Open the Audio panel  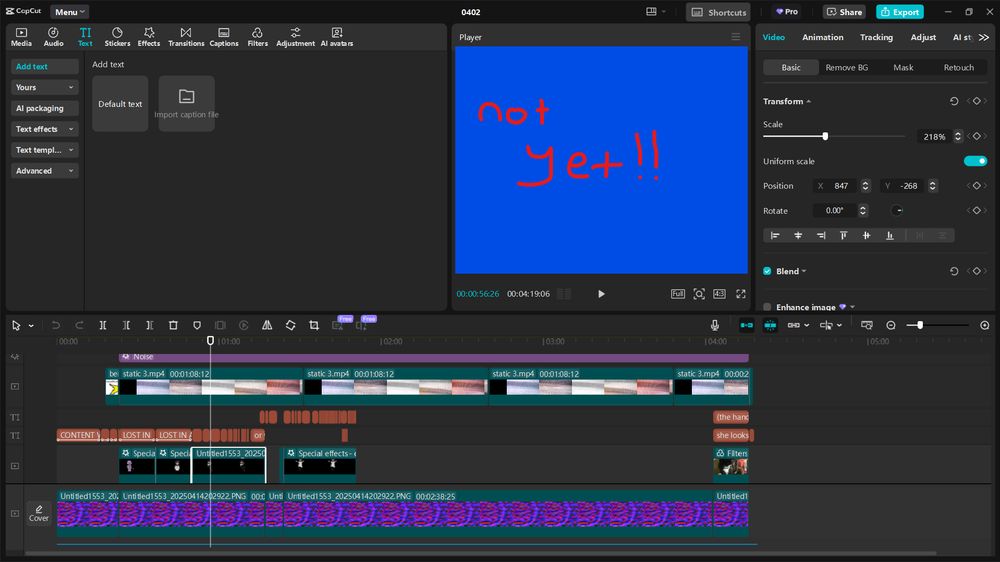coord(54,37)
